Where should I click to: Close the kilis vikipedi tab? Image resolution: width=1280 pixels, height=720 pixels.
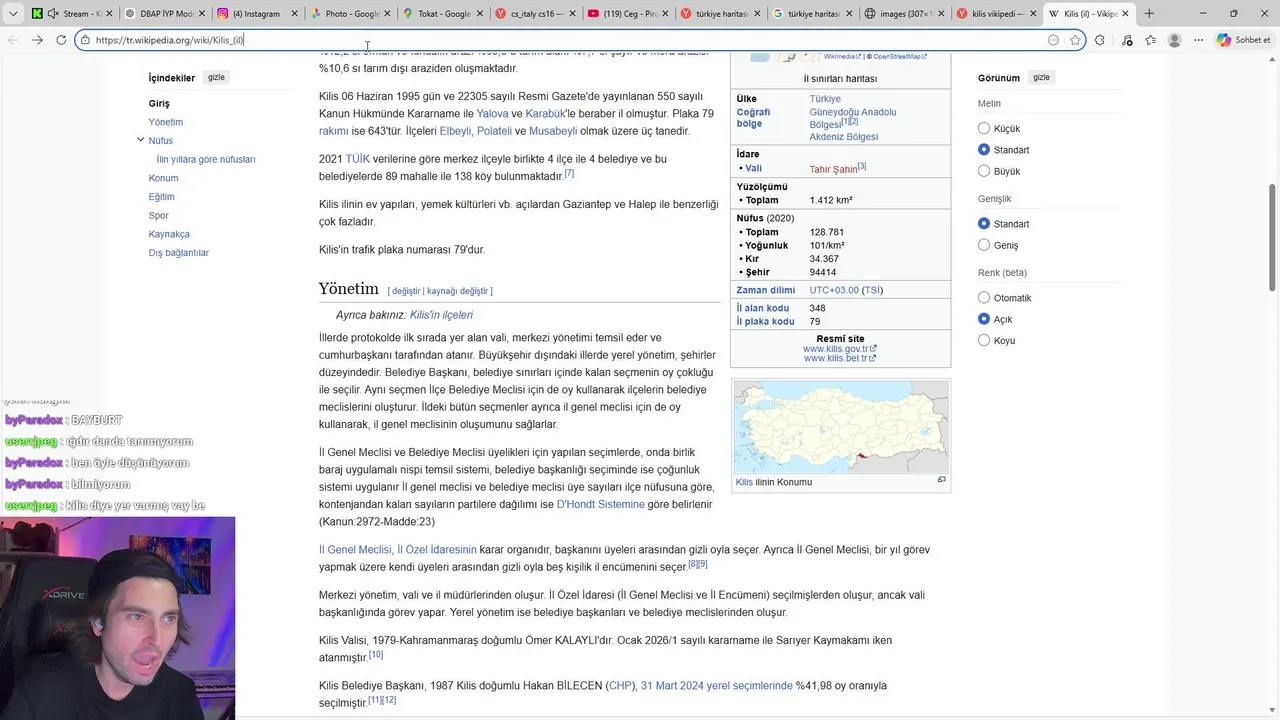coord(1033,14)
